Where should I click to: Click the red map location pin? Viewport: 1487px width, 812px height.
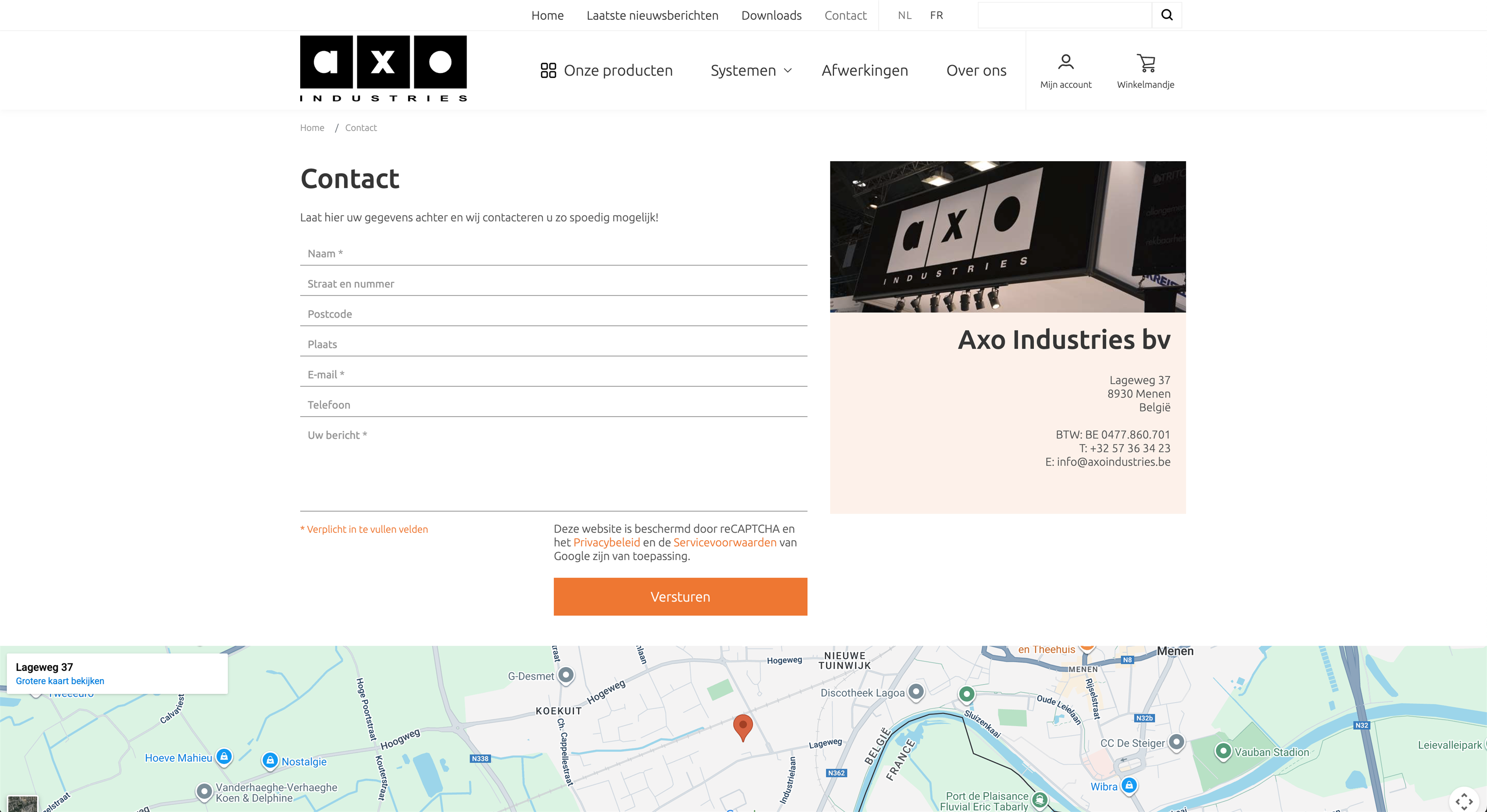coord(743,726)
